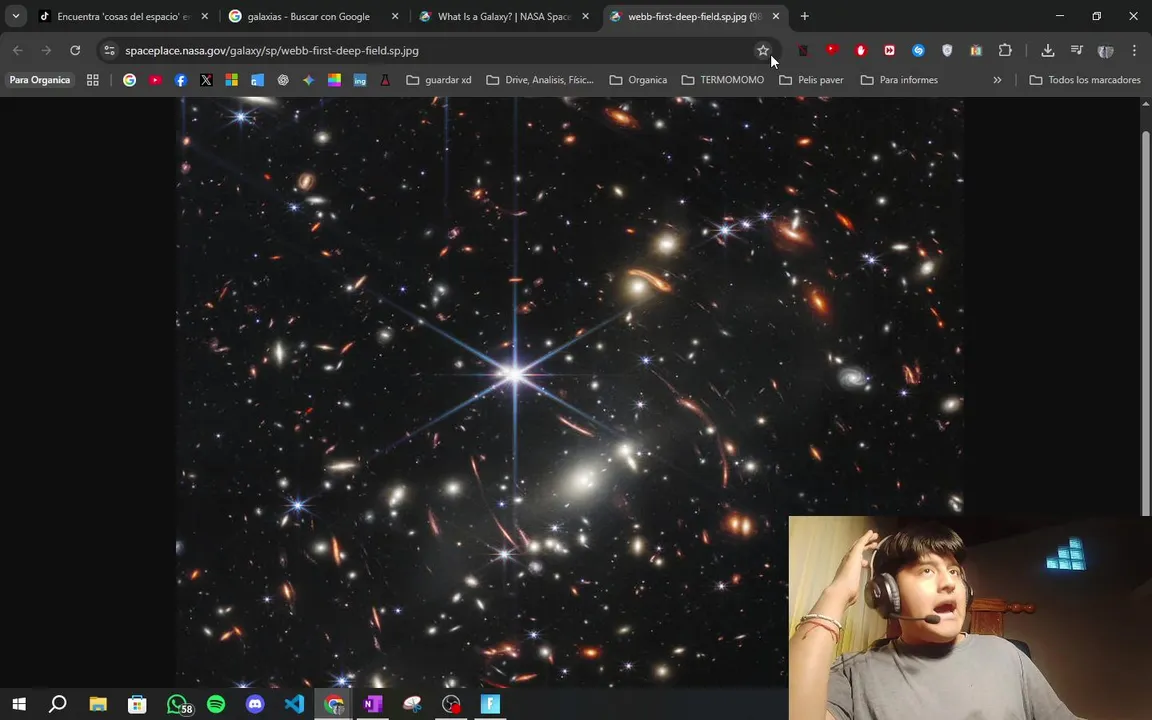The image size is (1152, 720).
Task: Open the Chrome downloads panel
Action: (x=1048, y=51)
